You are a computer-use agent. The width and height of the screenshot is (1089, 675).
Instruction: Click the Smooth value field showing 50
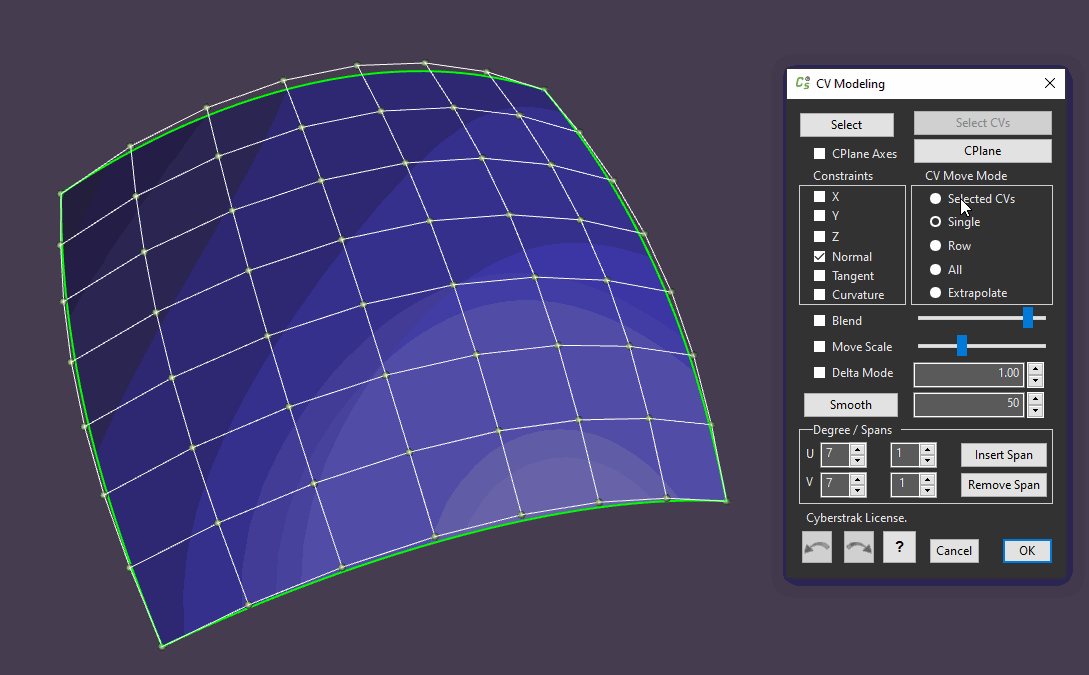point(967,404)
